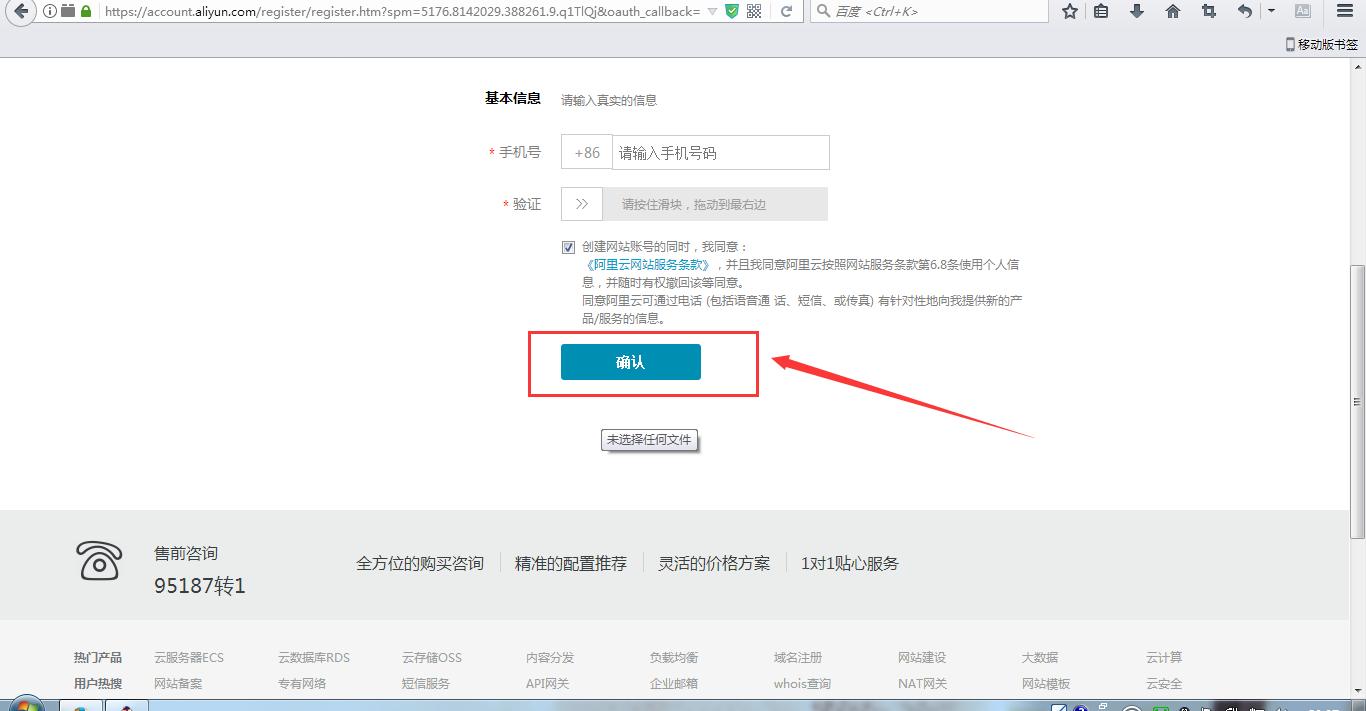
Task: Open the green security shield in address bar
Action: pos(731,11)
